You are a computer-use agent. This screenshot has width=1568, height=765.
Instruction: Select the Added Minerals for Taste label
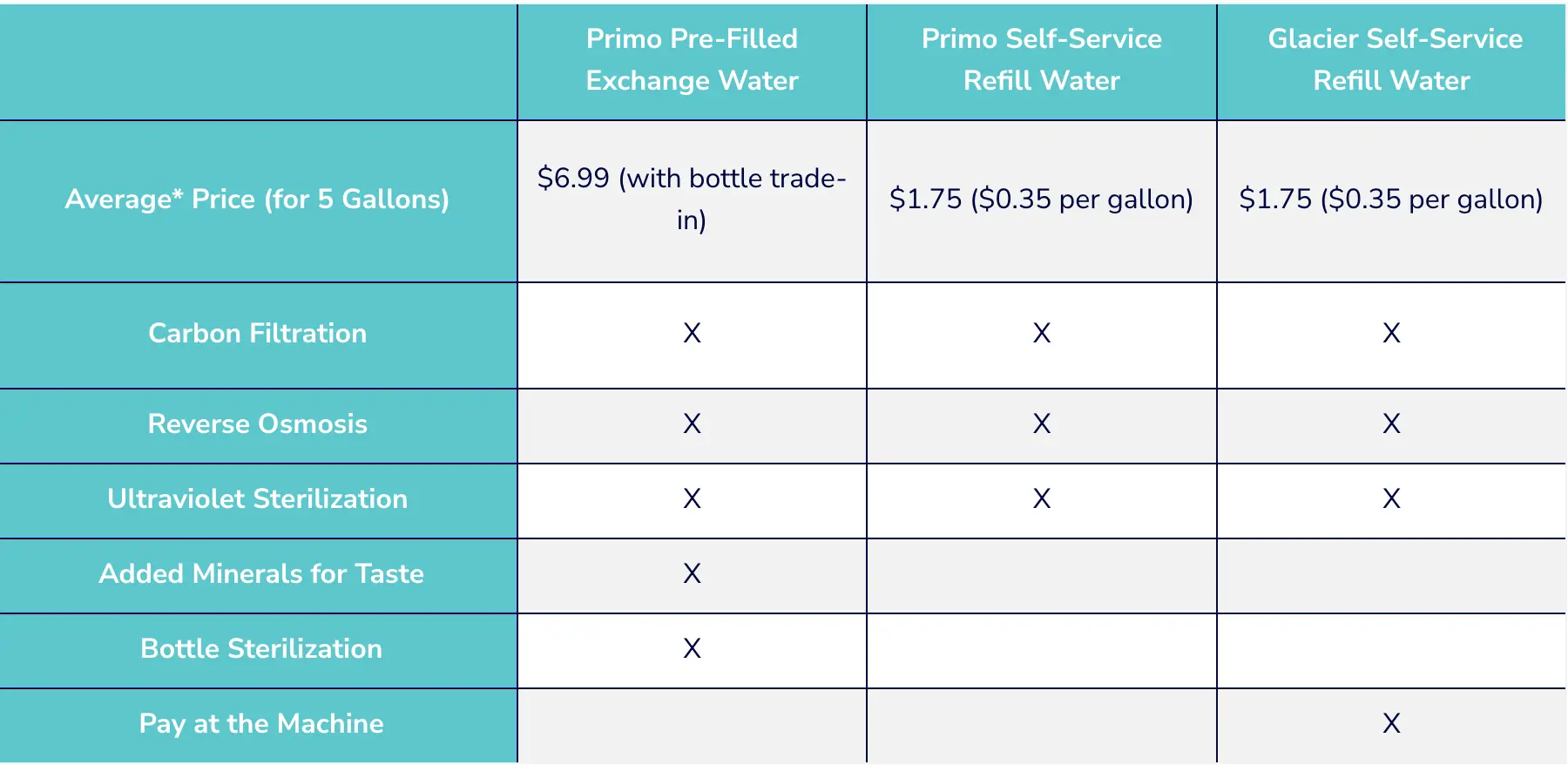[x=260, y=574]
